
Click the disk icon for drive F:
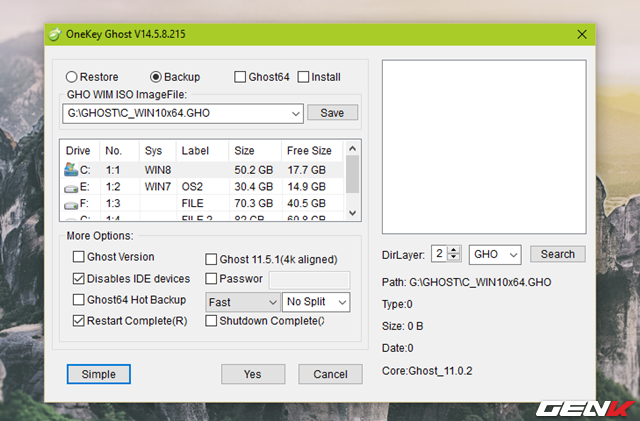coord(71,205)
